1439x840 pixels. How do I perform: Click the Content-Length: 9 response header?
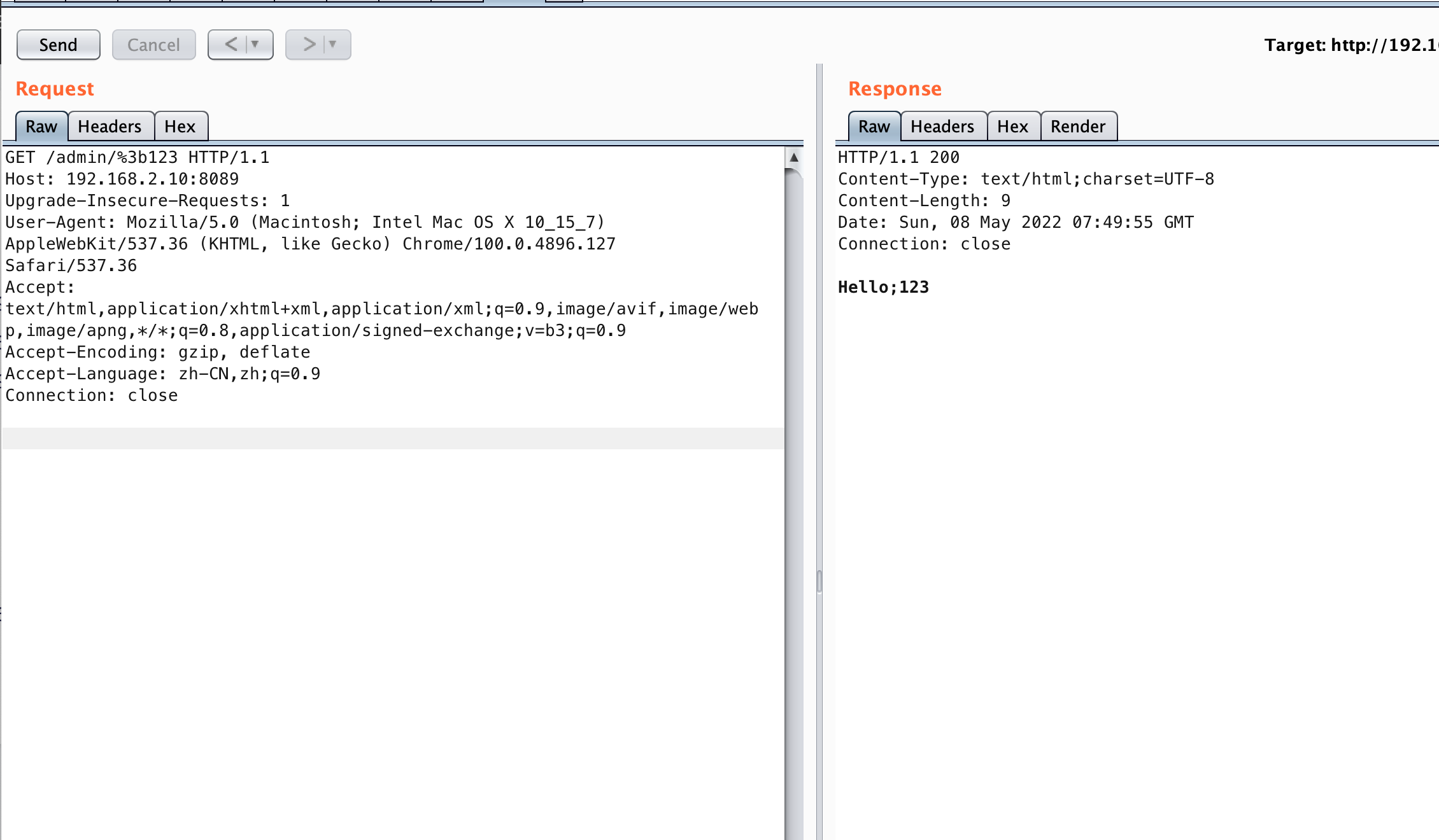coord(925,200)
